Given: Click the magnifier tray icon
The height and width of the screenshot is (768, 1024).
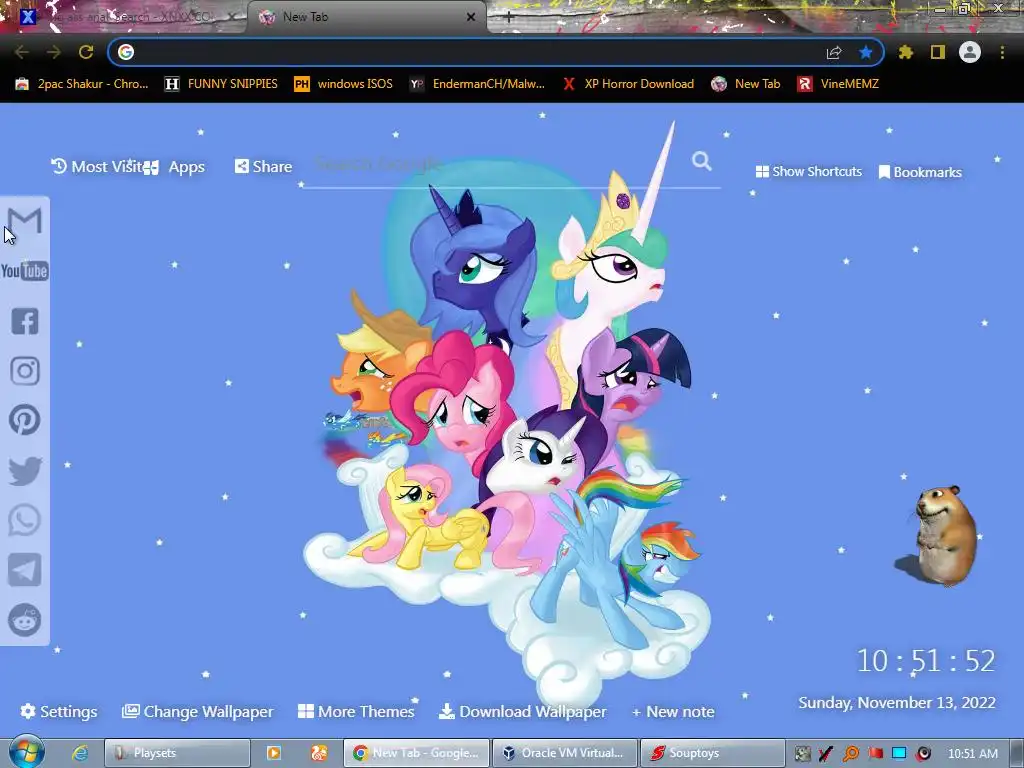Looking at the screenshot, I should tap(850, 754).
